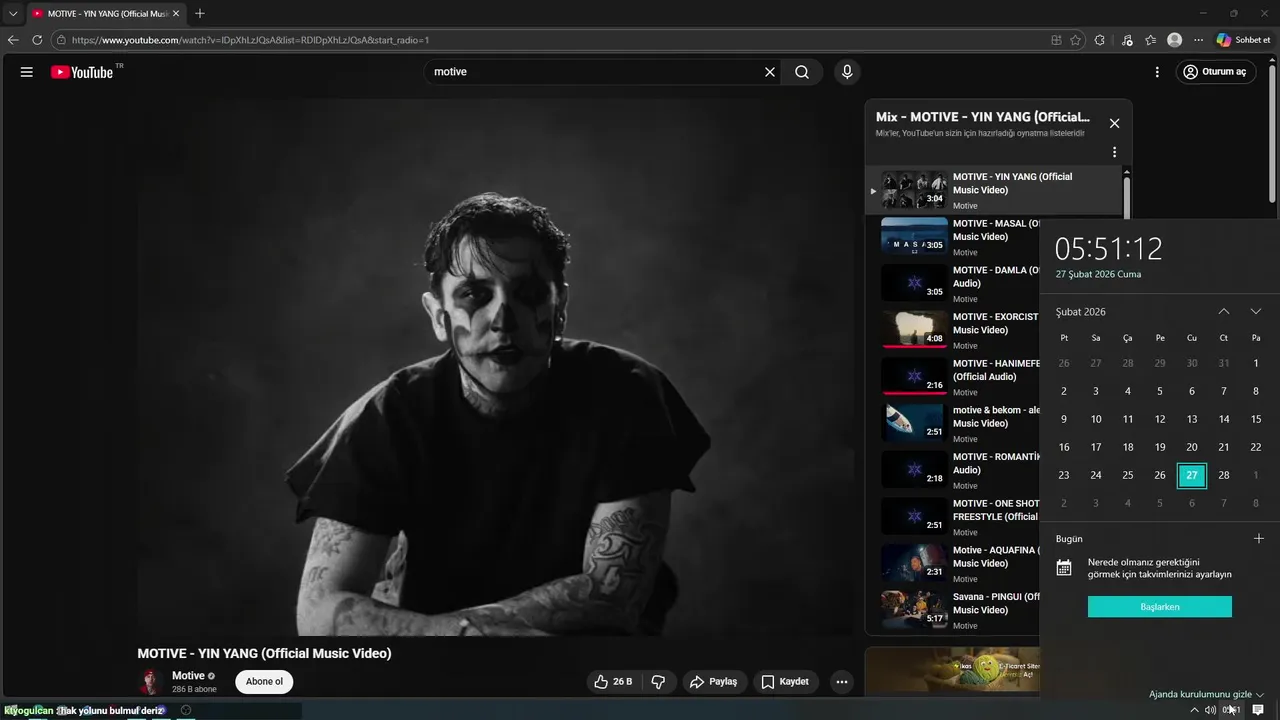
Task: Subscribe with Abone ol button
Action: 264,682
